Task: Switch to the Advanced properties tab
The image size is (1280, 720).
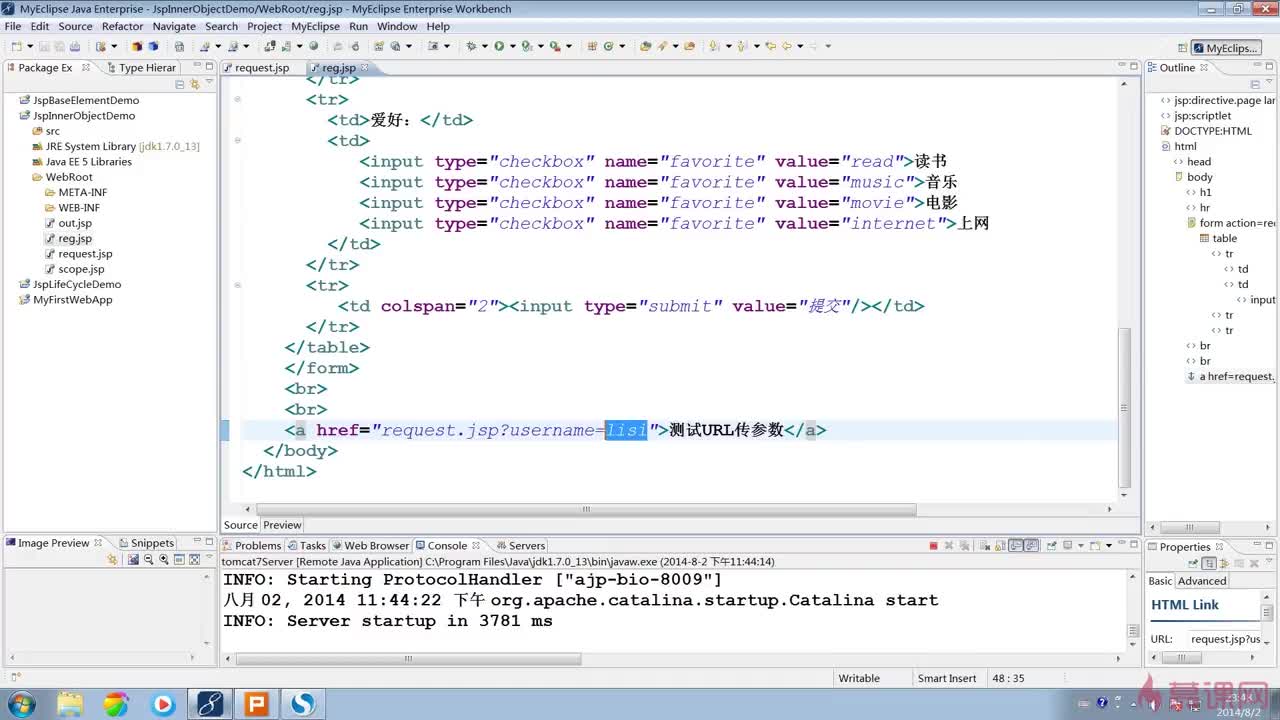Action: [1202, 581]
